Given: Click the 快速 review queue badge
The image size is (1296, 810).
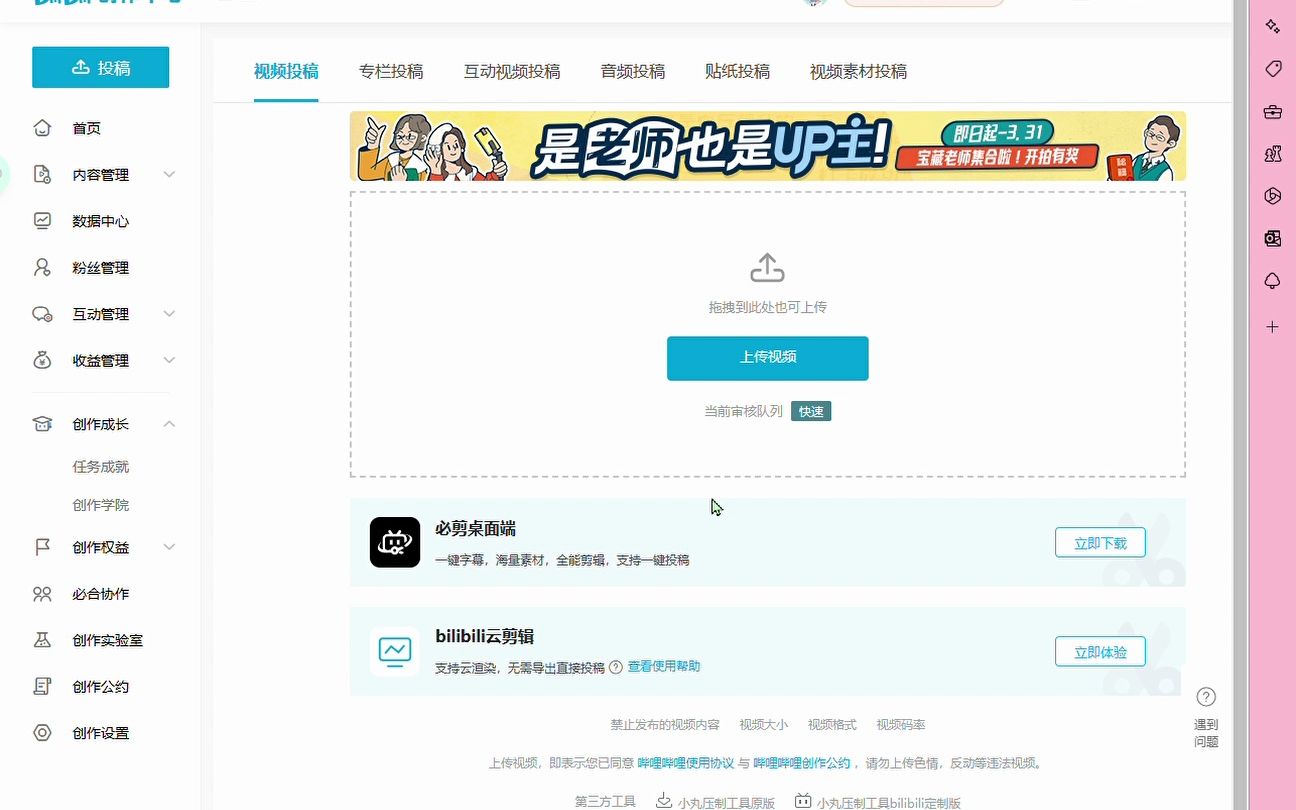Looking at the screenshot, I should tap(811, 411).
